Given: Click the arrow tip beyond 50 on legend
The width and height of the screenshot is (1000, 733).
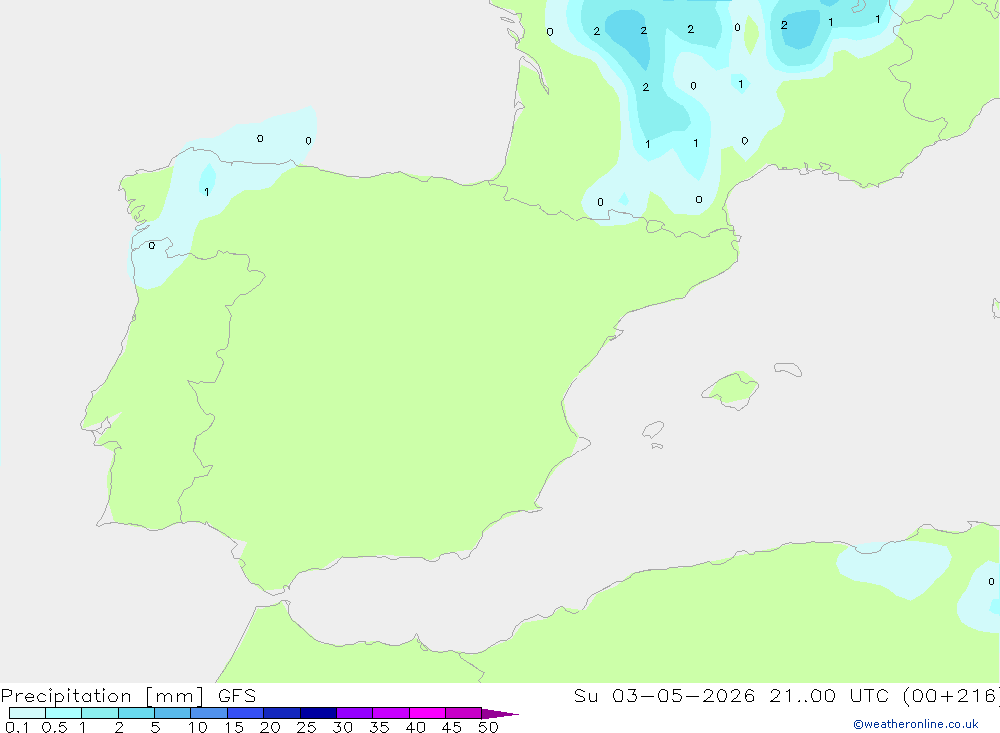Looking at the screenshot, I should coord(500,714).
